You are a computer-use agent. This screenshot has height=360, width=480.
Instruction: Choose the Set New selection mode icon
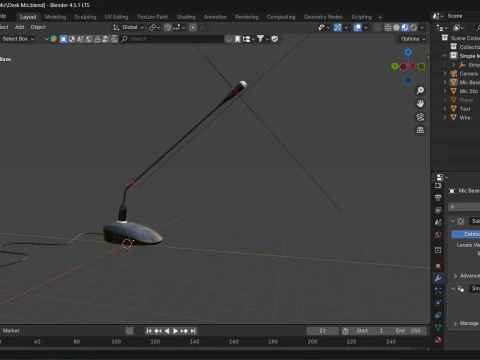click(x=63, y=39)
